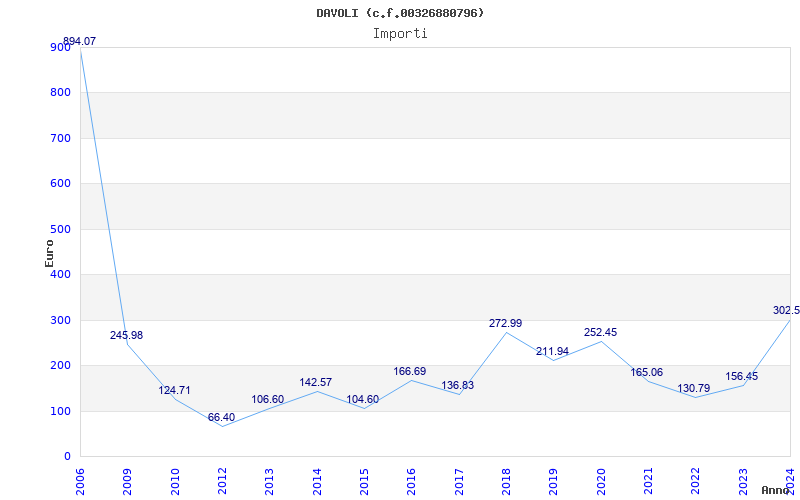Click the y-axis tick label 600
The image size is (800, 500).
[60, 184]
